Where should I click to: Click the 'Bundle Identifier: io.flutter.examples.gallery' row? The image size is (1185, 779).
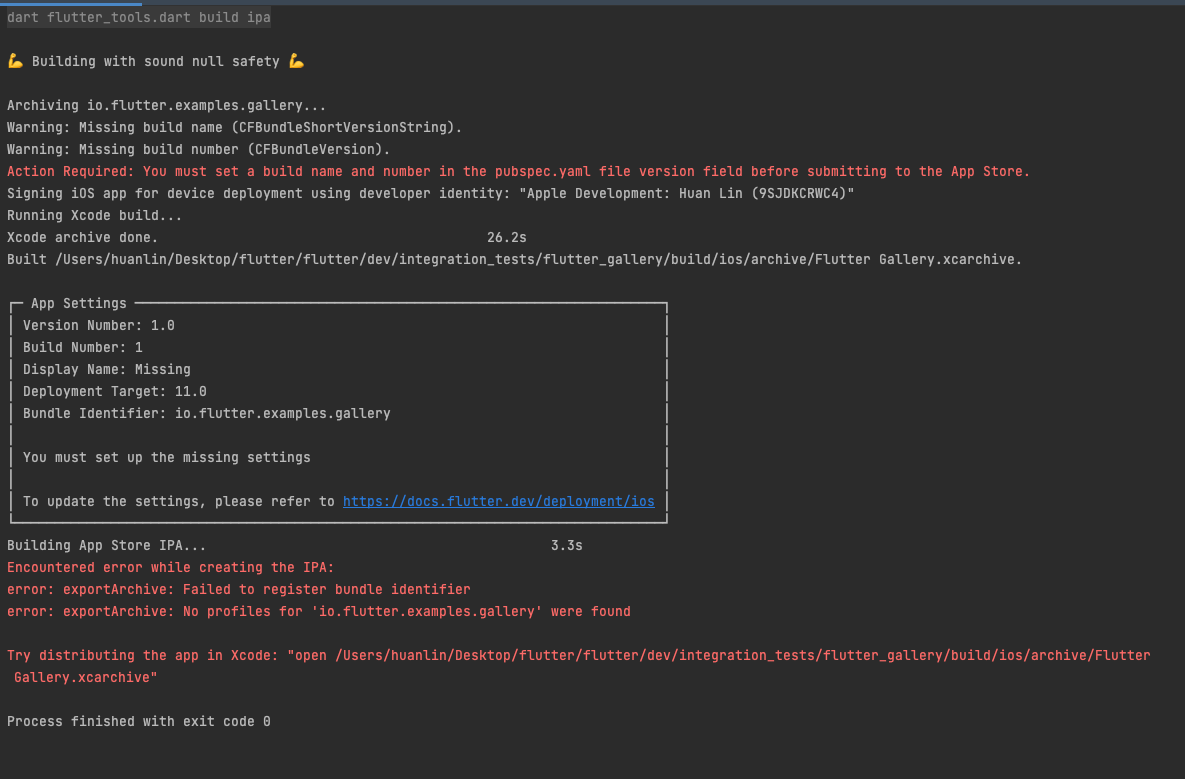tap(206, 413)
